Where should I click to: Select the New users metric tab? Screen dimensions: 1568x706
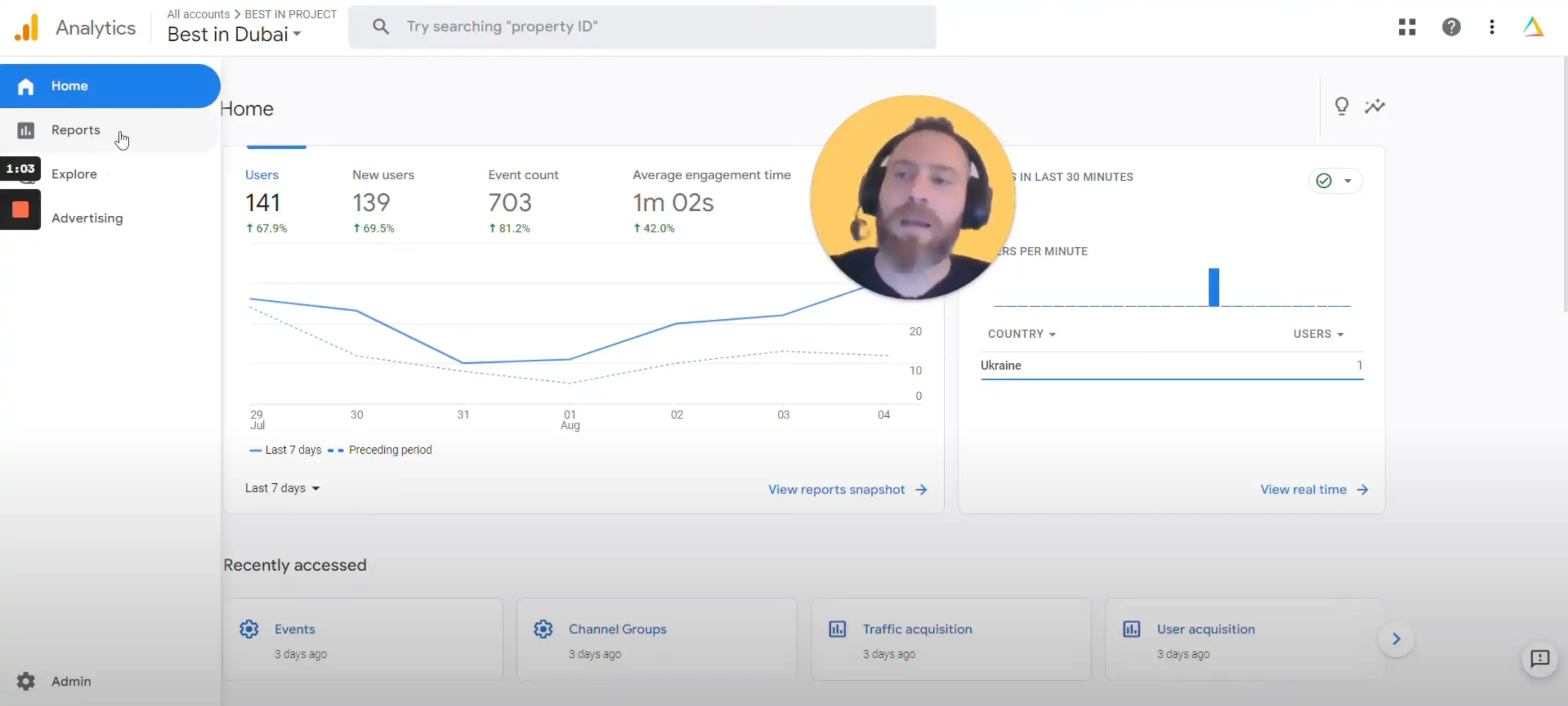[x=383, y=201]
